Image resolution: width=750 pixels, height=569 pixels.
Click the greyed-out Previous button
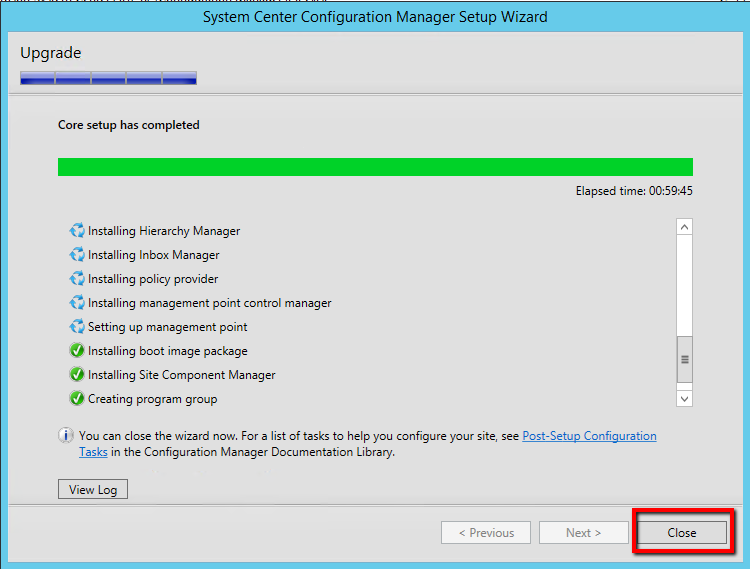tap(485, 533)
